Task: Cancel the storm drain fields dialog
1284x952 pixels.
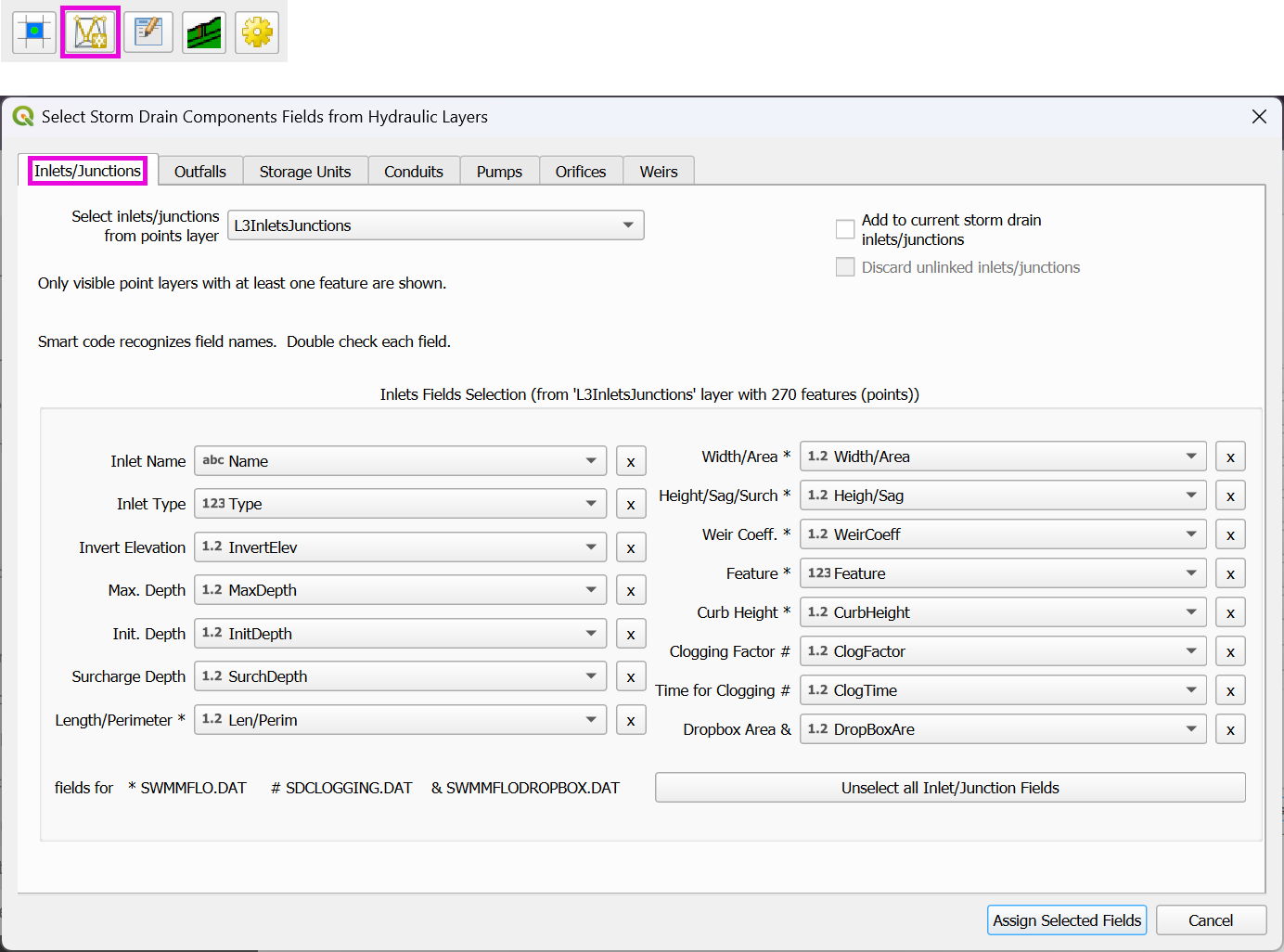Action: coord(1211,920)
